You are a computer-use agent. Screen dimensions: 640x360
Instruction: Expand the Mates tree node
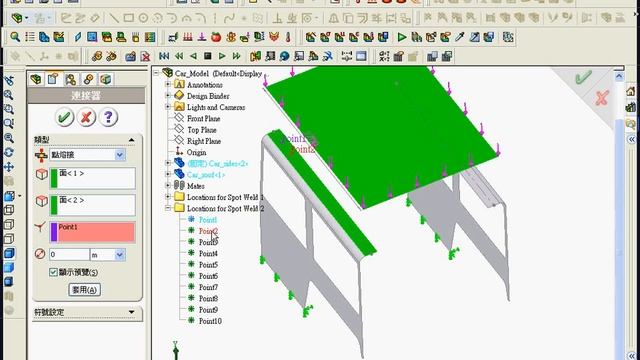pyautogui.click(x=168, y=185)
